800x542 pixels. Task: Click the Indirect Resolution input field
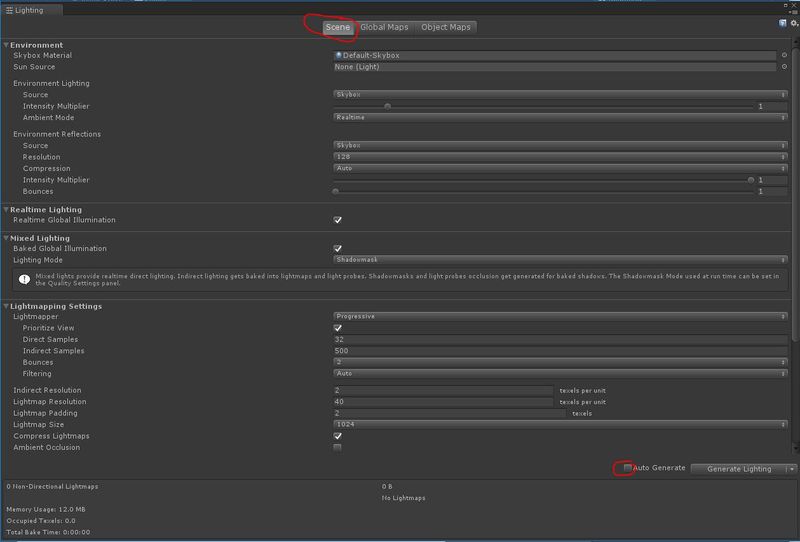point(443,390)
